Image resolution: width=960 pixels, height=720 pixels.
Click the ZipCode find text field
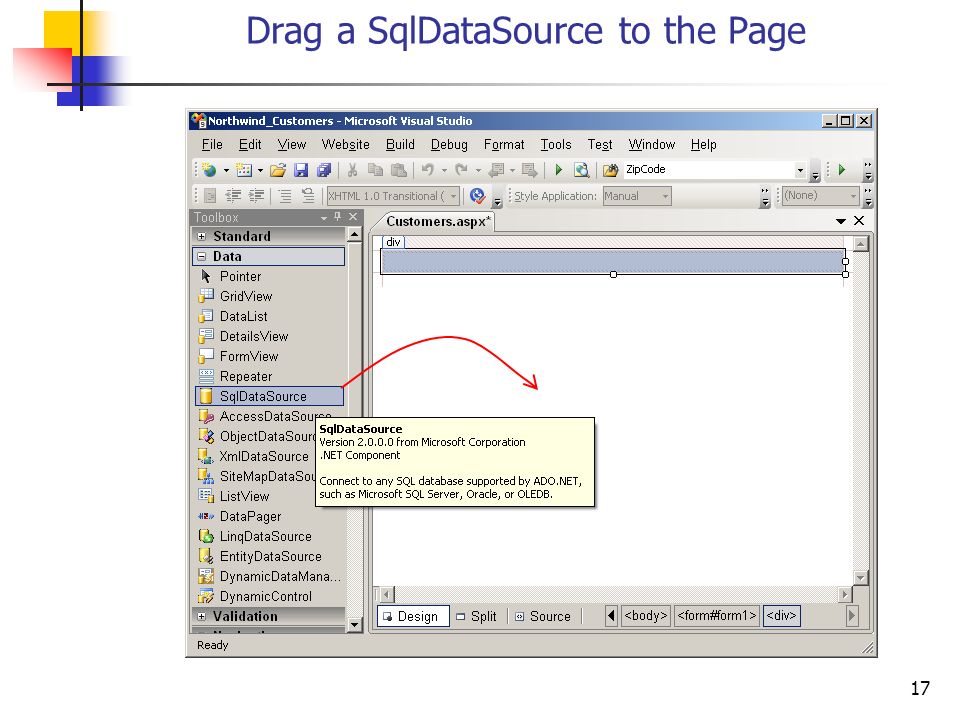(x=708, y=170)
